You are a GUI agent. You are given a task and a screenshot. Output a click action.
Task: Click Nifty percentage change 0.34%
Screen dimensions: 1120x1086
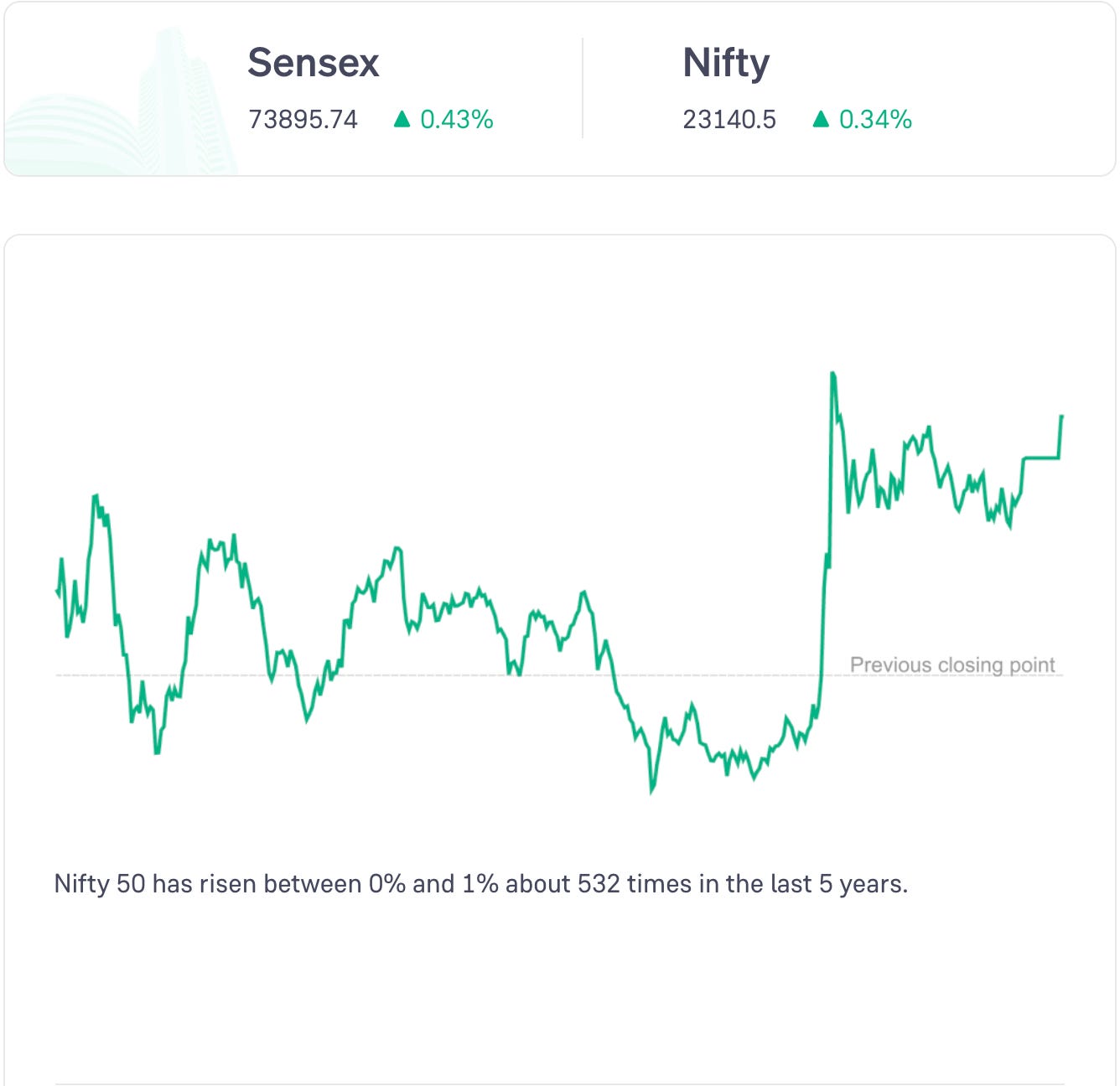coord(875,120)
